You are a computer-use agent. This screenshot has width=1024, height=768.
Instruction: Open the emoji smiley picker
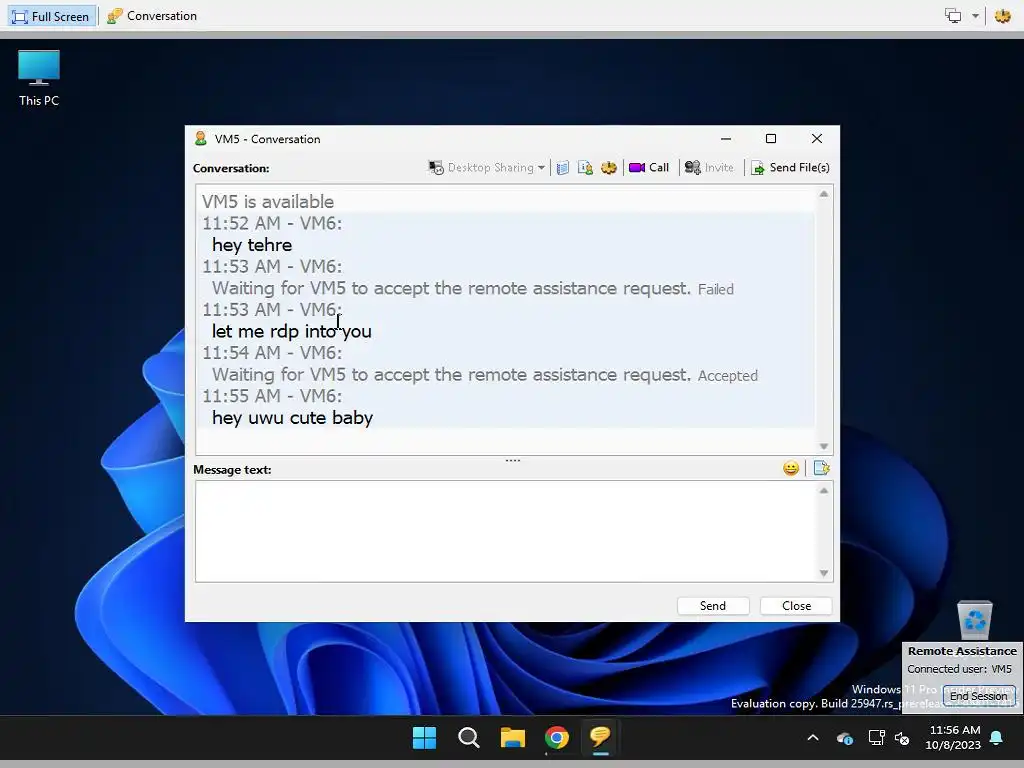tap(791, 468)
